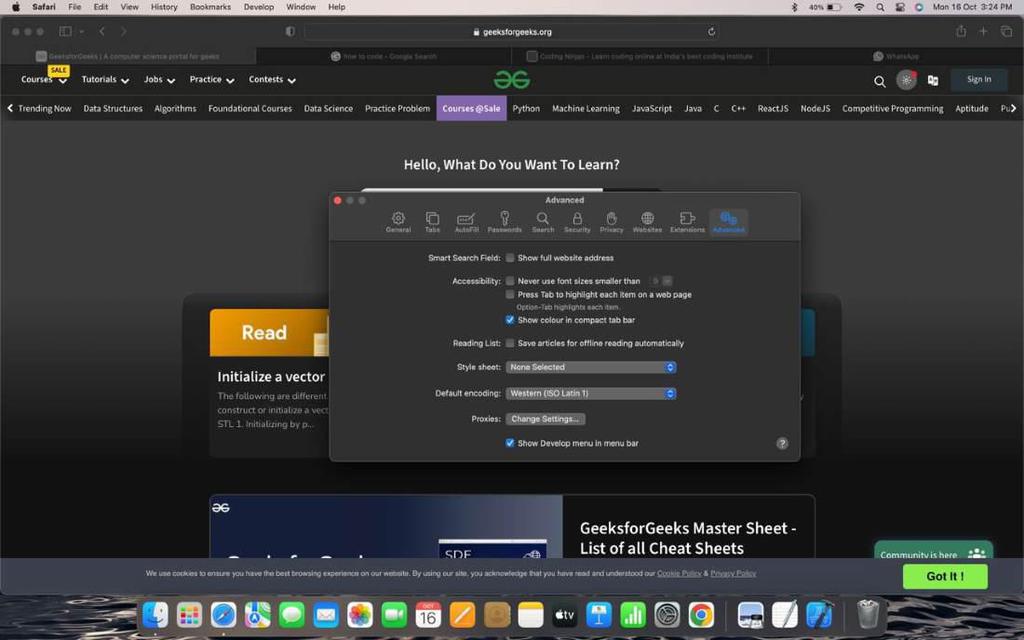Open the AutoFill preferences pane
Image resolution: width=1024 pixels, height=640 pixels.
[466, 222]
